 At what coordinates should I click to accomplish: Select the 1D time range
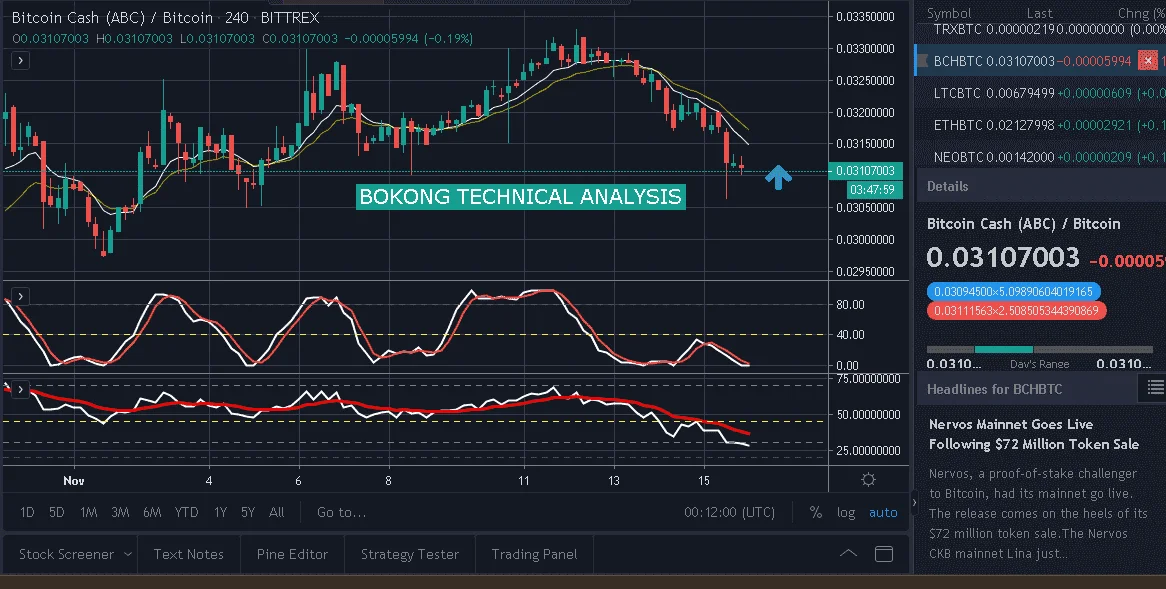27,512
